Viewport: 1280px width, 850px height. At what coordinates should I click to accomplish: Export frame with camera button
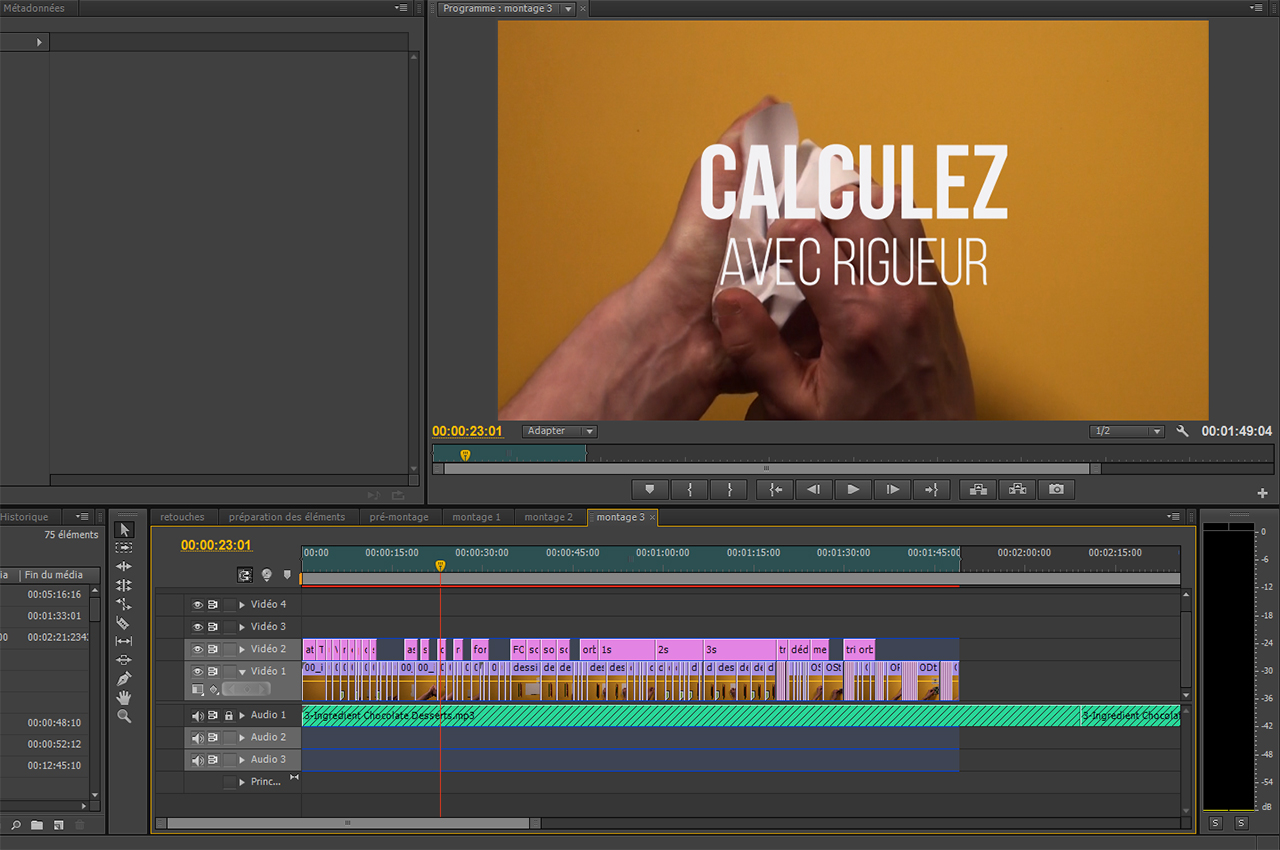point(1056,489)
